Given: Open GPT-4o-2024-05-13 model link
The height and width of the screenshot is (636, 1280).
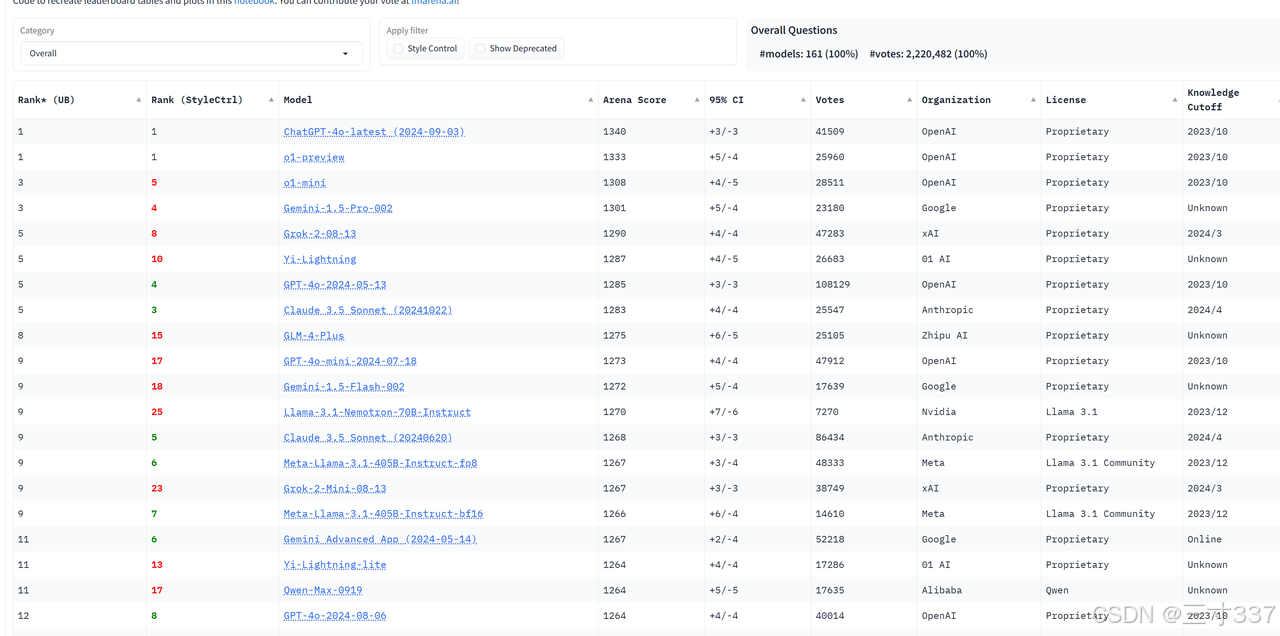Looking at the screenshot, I should [x=335, y=285].
